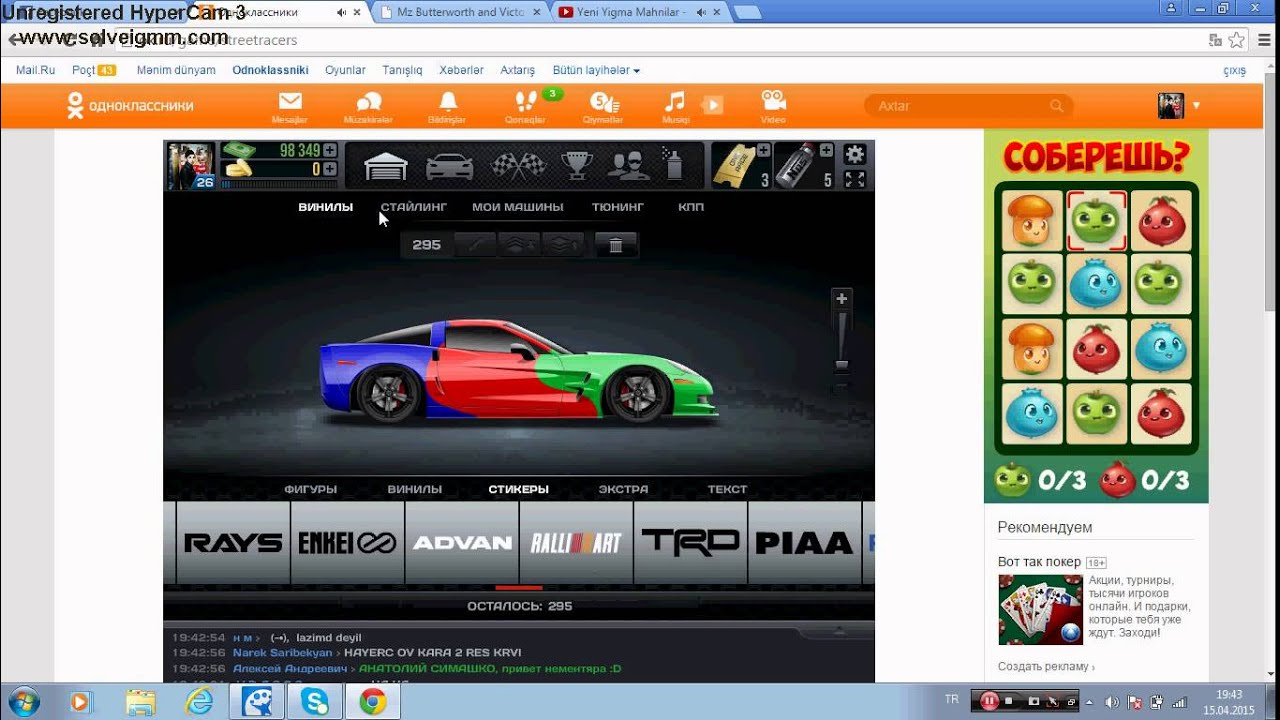Screen dimensions: 1280x720
Task: Click zoom-in plus above car slider
Action: click(842, 298)
